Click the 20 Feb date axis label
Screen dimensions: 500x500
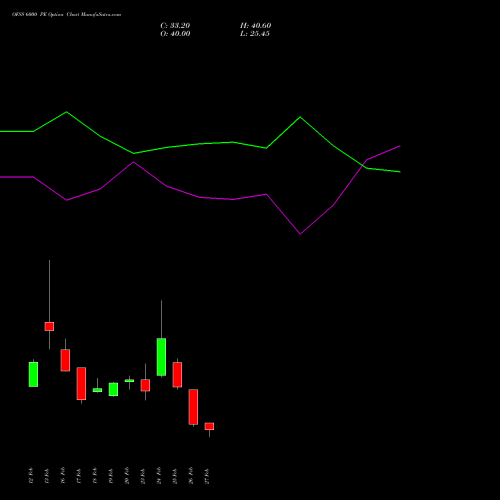[x=127, y=476]
